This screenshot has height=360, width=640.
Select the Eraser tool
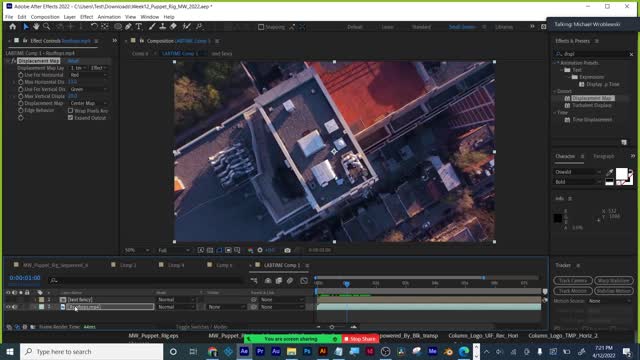point(173,27)
